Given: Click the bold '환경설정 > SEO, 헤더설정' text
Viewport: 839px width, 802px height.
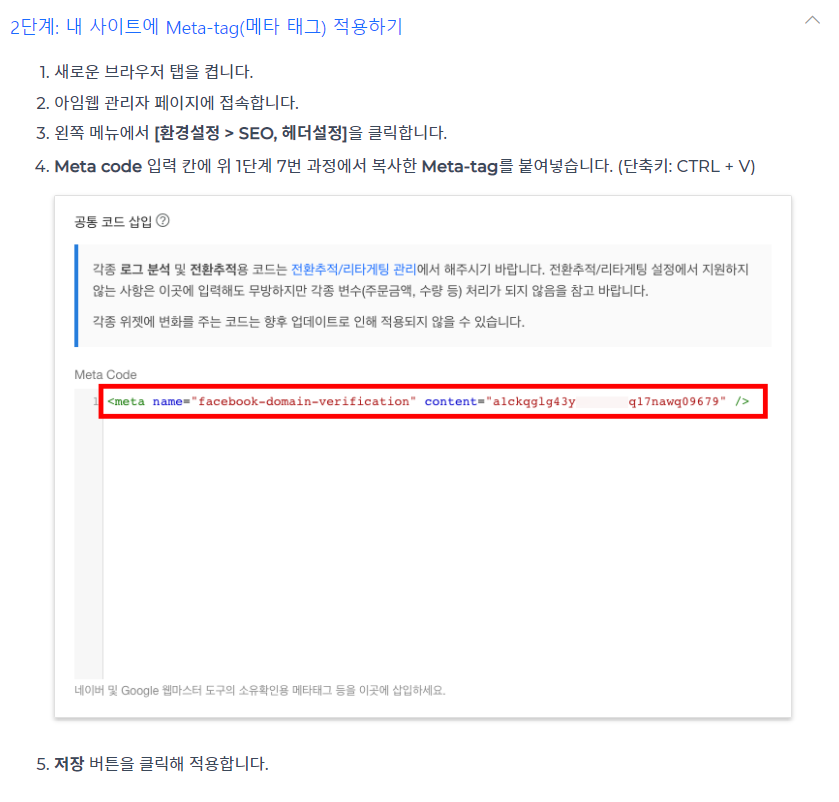Looking at the screenshot, I should pos(250,133).
